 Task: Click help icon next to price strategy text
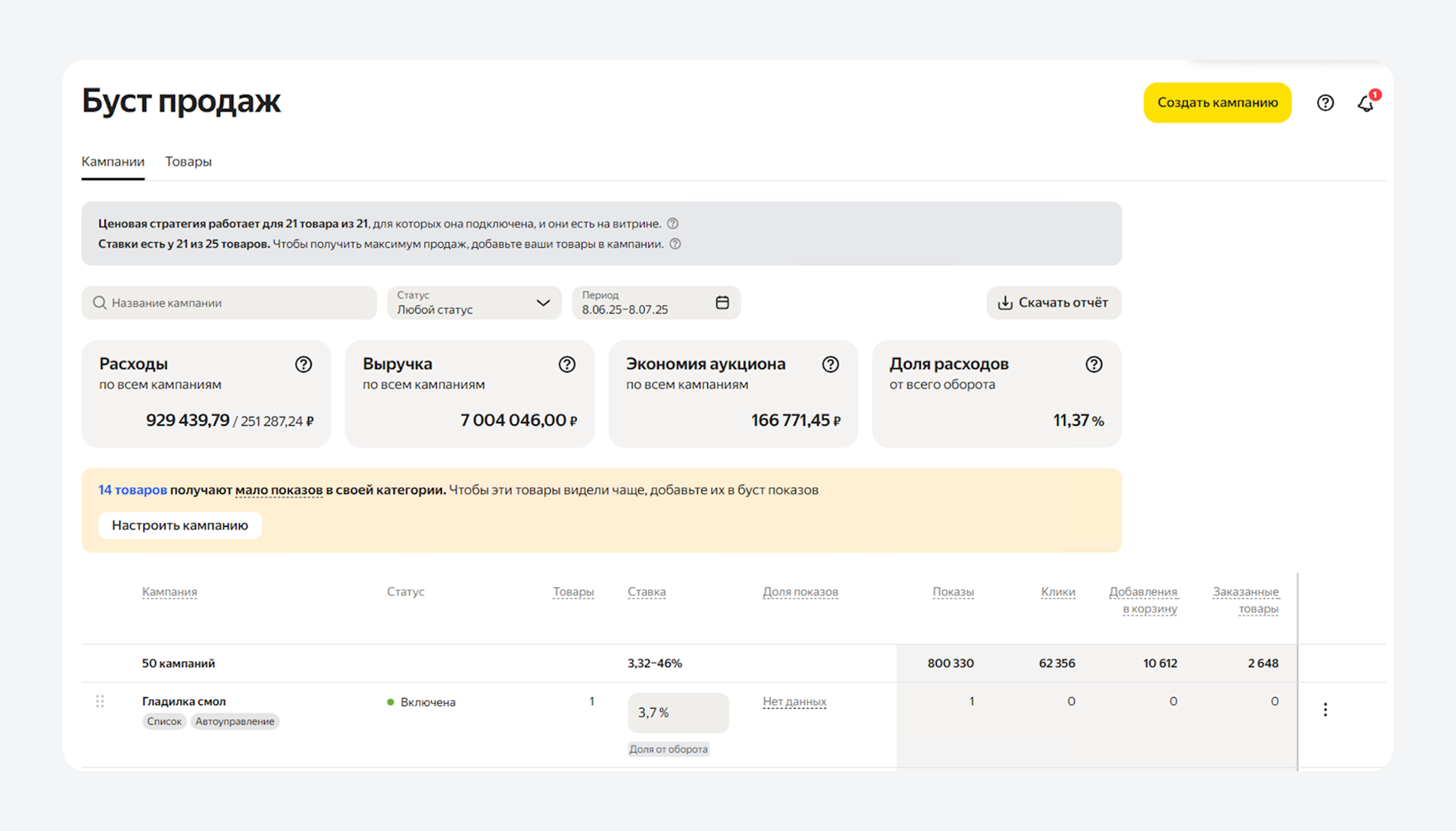point(673,224)
